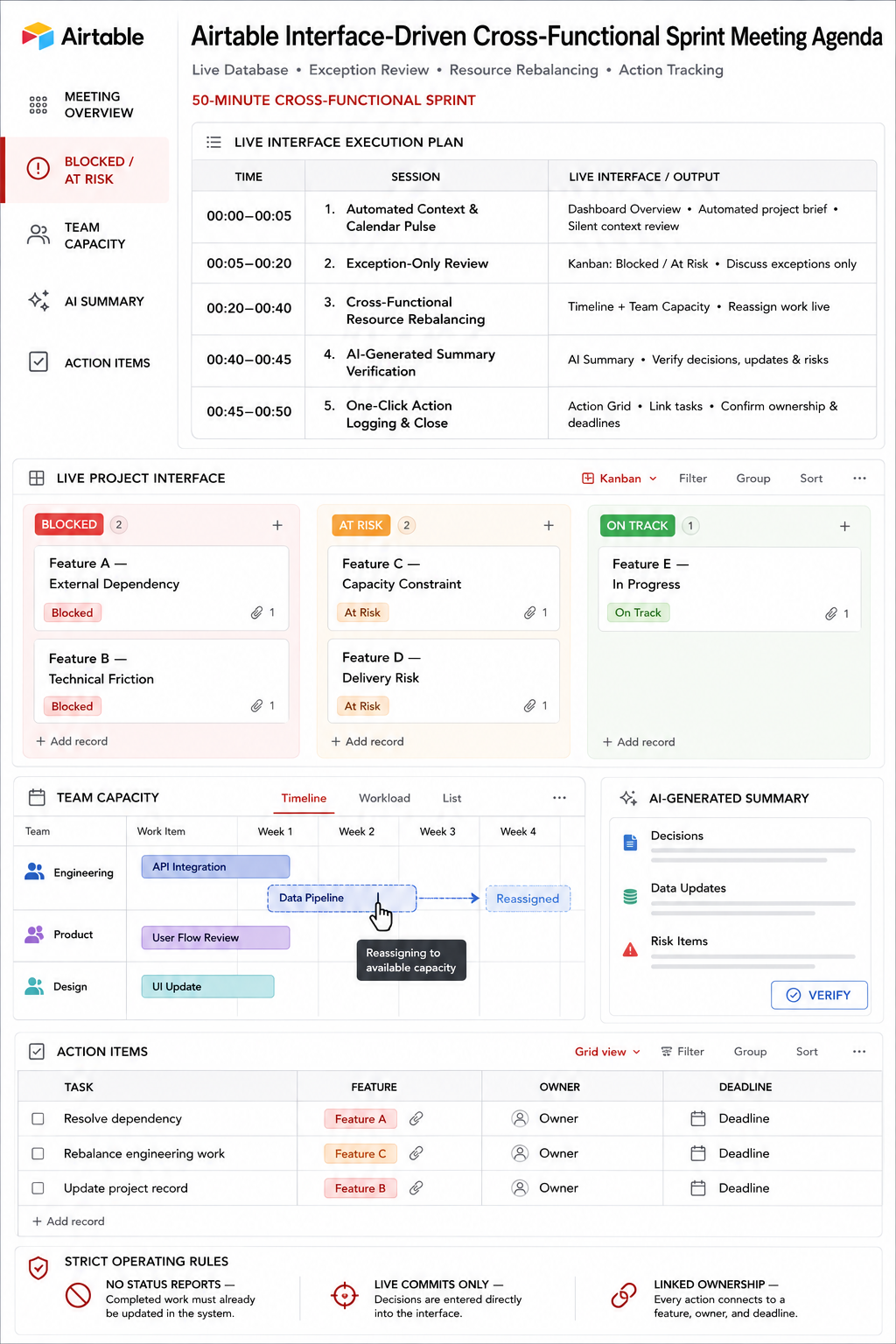896x1344 pixels.
Task: Open link icon beside Feature C tag
Action: [416, 1153]
